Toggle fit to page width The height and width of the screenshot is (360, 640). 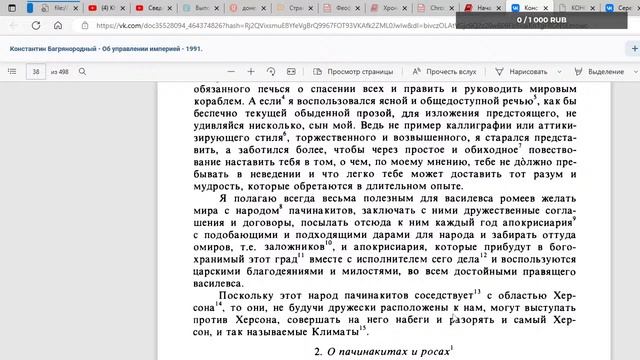click(291, 71)
